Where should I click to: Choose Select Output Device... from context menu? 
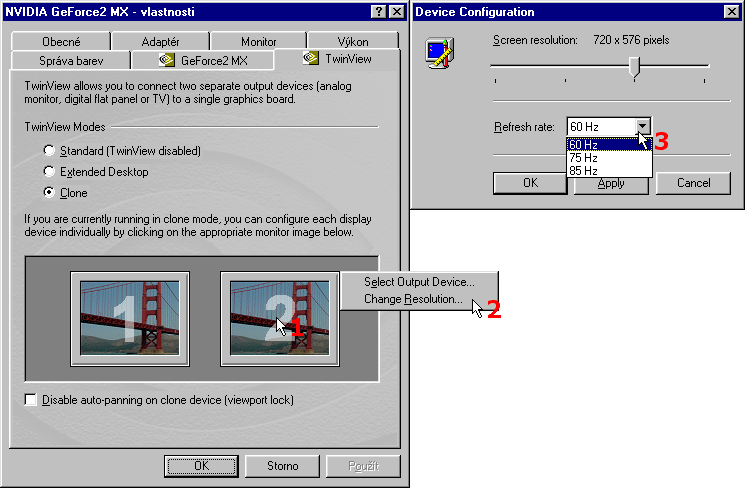[x=419, y=282]
